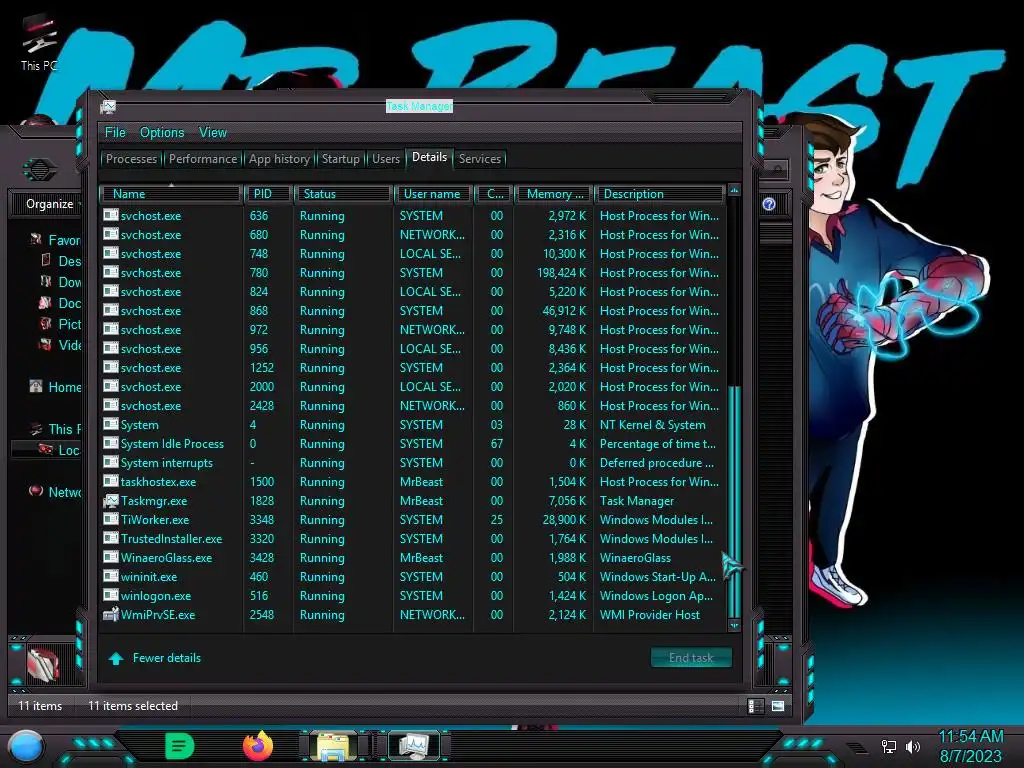1024x768 pixels.
Task: Open the Options menu
Action: pyautogui.click(x=162, y=133)
